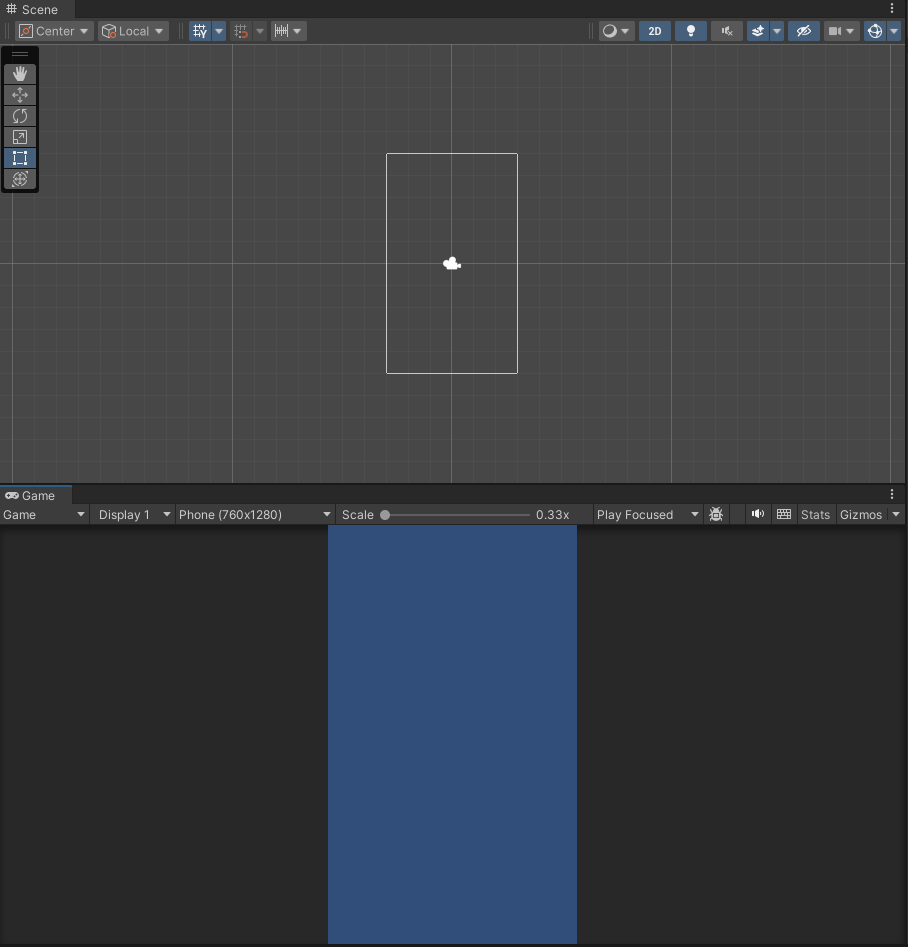Open Phone (760x1280) resolution dropdown
The image size is (908, 947).
pyautogui.click(x=255, y=515)
